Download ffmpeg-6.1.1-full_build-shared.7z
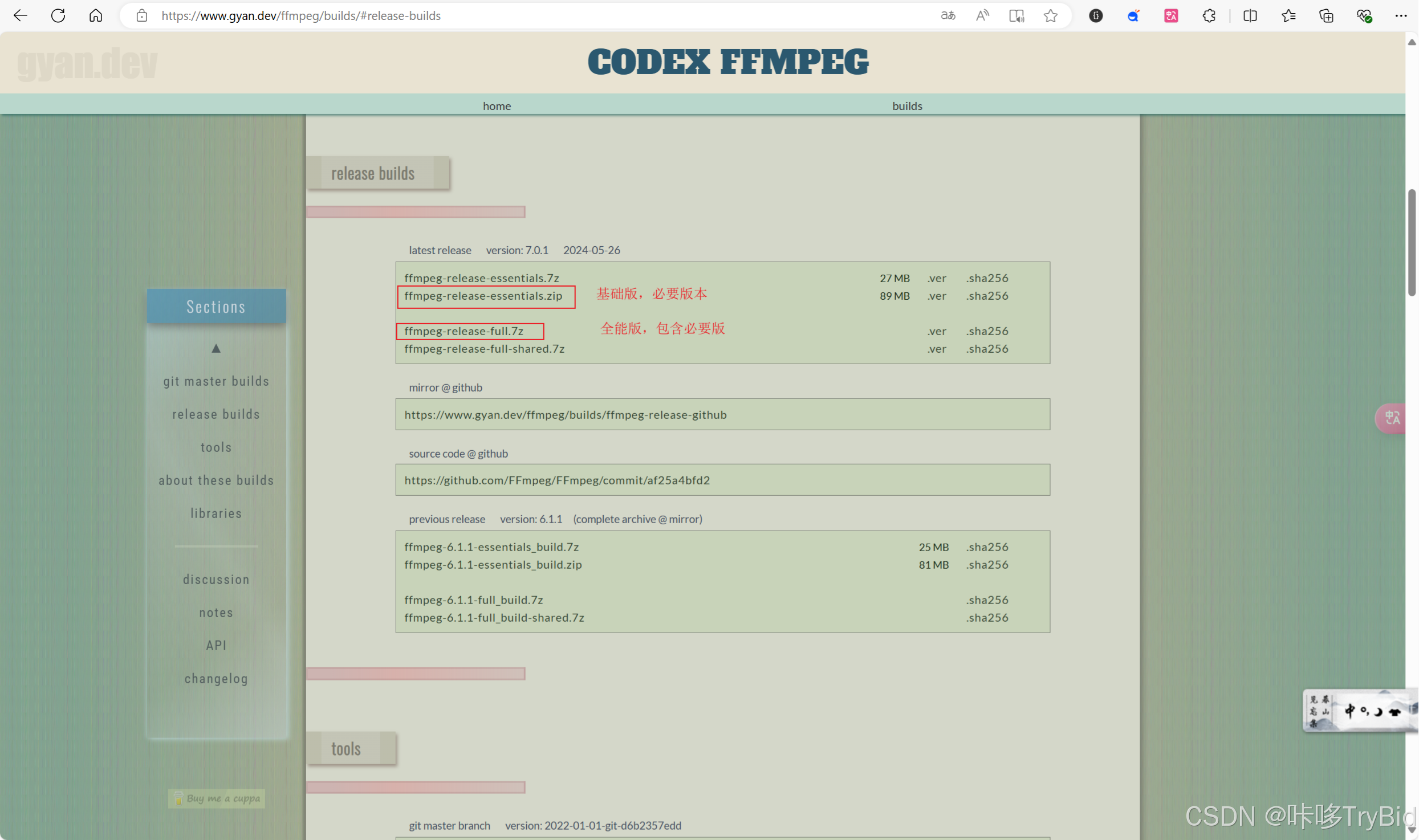This screenshot has width=1419, height=840. tap(494, 618)
